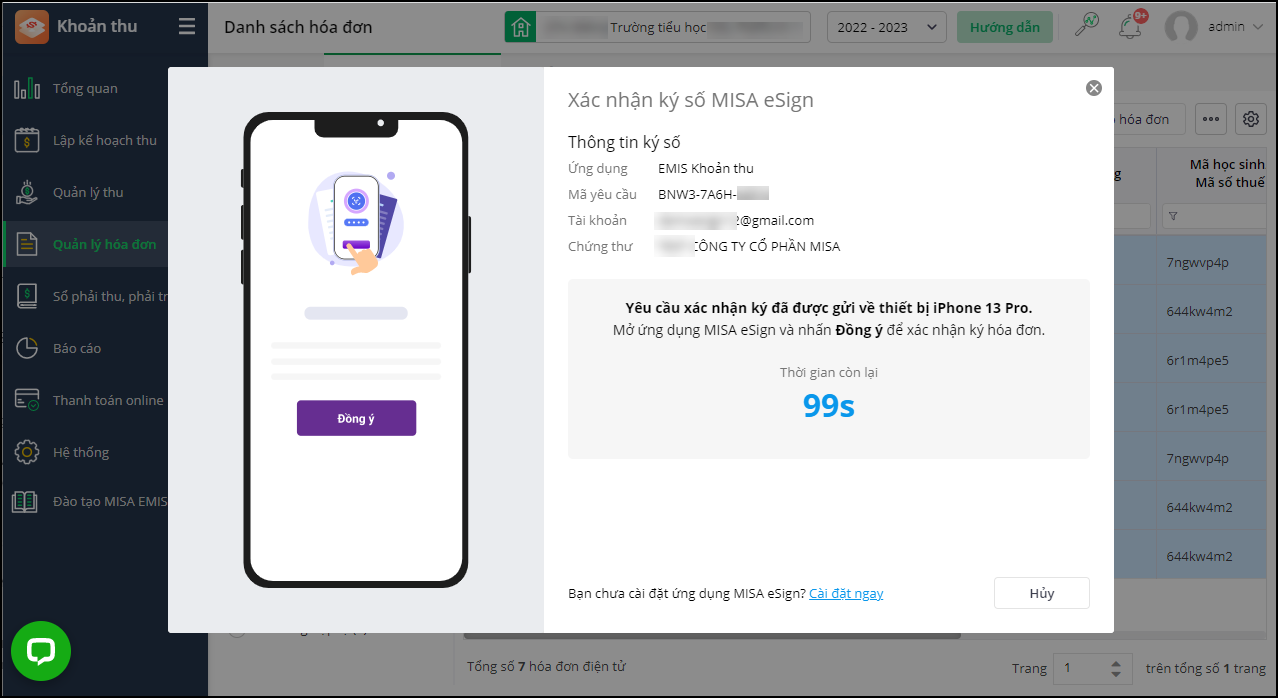This screenshot has width=1278, height=698.
Task: Open the table settings gear icon
Action: [x=1251, y=119]
